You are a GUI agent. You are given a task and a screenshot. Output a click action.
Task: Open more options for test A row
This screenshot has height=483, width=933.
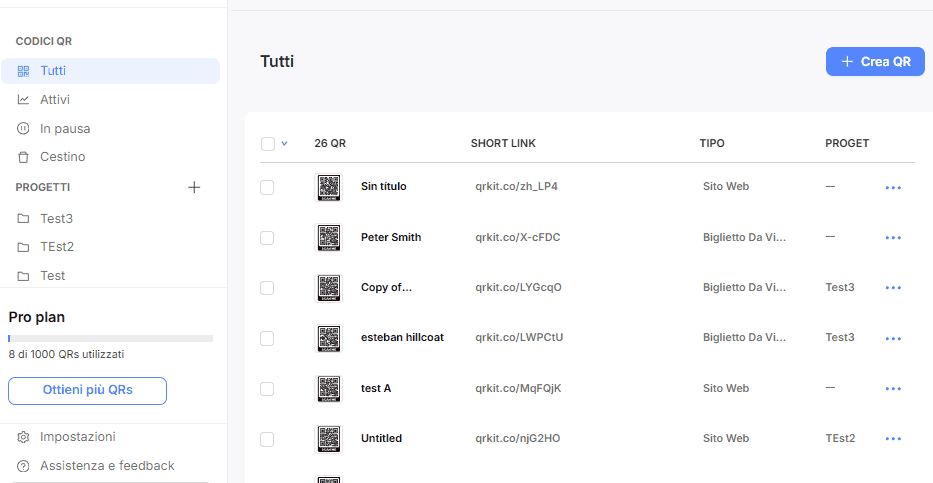coord(893,389)
